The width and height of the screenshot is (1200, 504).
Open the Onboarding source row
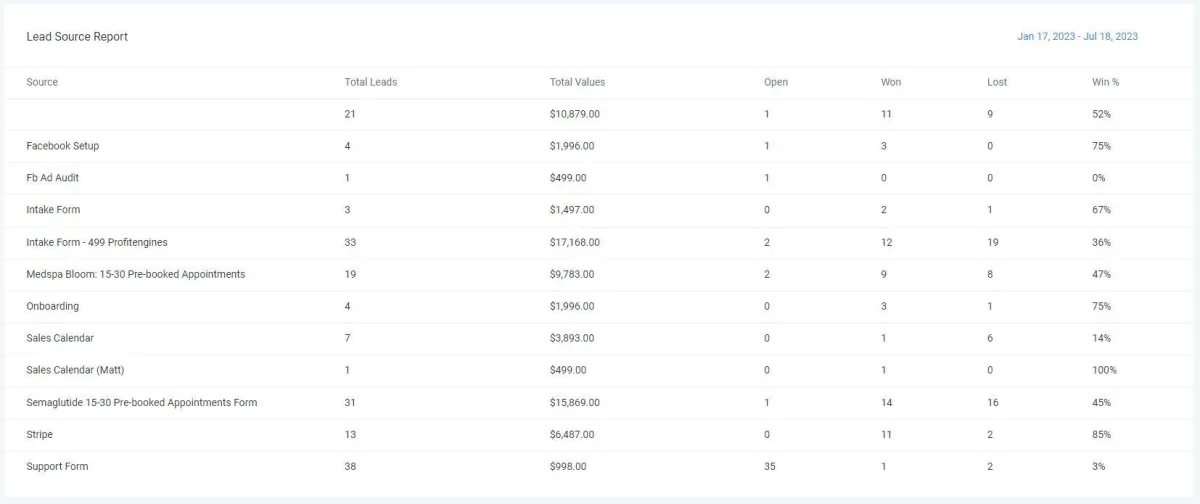click(x=600, y=306)
